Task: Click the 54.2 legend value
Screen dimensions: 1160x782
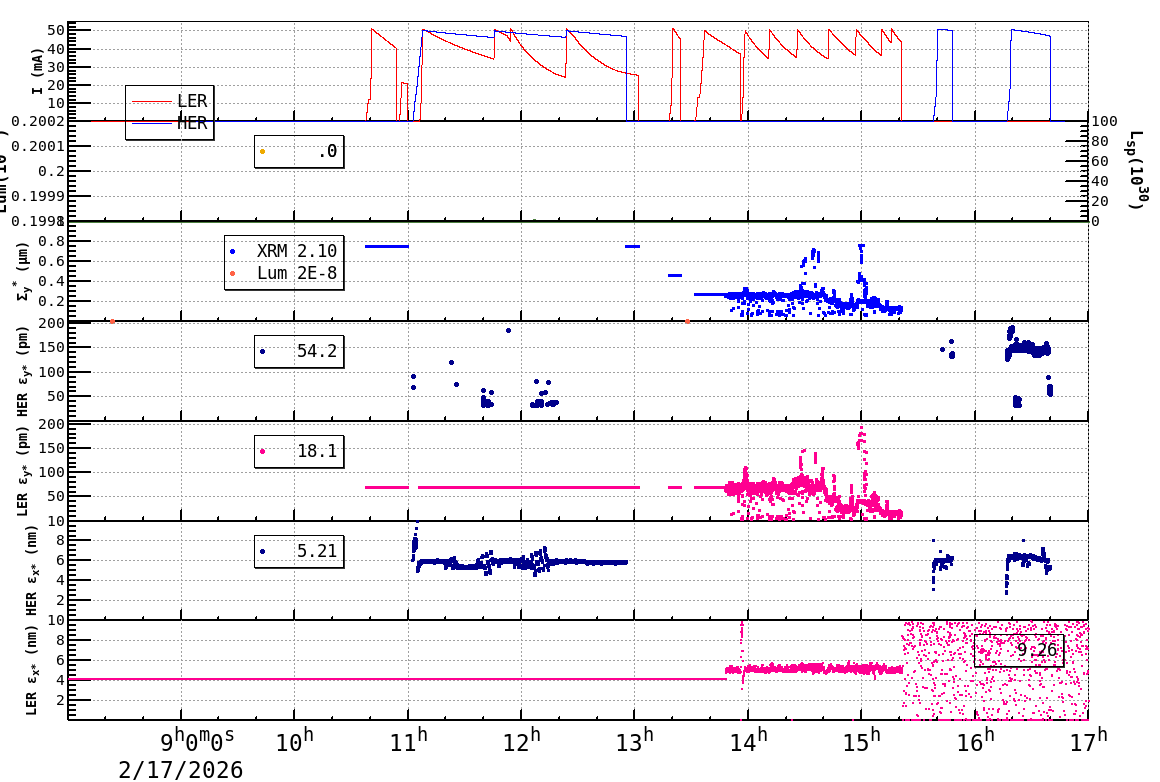Action: point(317,351)
